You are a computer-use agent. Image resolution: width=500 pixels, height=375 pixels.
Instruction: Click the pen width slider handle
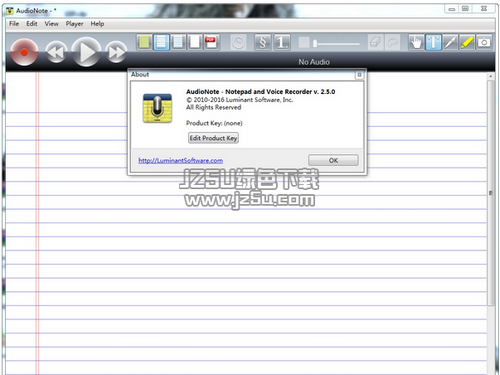(x=315, y=43)
